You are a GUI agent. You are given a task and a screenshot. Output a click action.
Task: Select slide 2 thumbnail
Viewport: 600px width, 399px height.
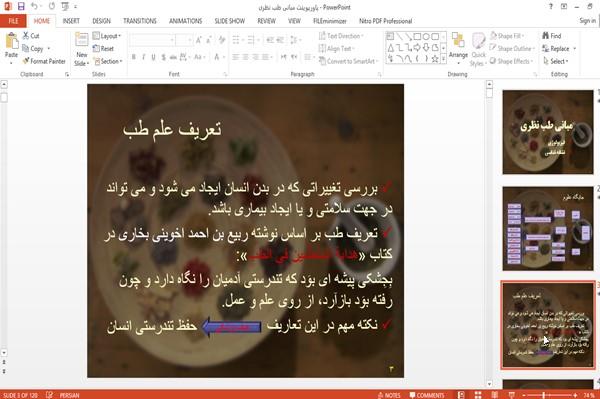[x=548, y=228]
